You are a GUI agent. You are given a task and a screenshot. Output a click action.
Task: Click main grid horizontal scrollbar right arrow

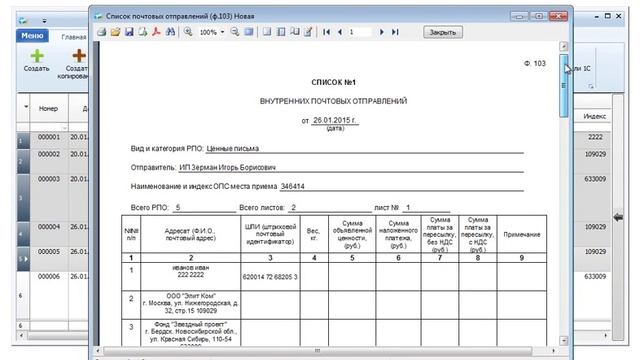click(x=605, y=335)
